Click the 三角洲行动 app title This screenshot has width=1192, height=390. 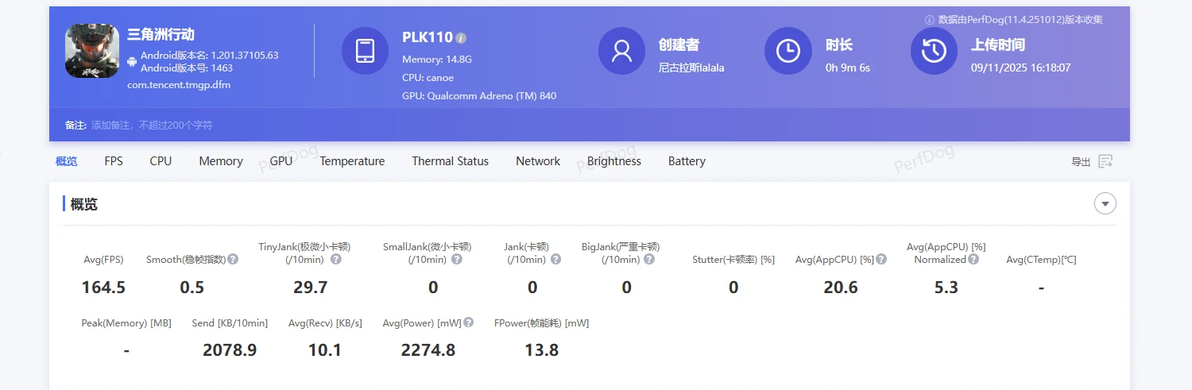coord(160,34)
